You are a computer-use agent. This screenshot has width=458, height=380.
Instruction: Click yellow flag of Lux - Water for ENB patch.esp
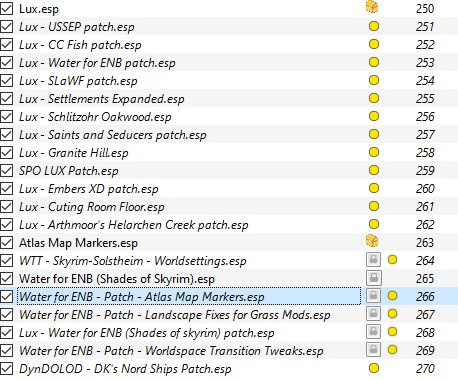coord(374,62)
